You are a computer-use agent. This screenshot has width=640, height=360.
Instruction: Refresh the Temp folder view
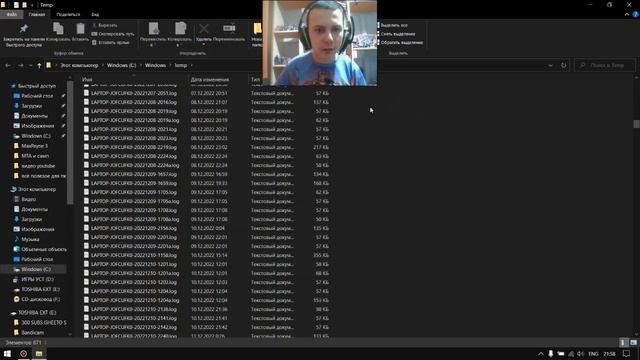(x=564, y=65)
